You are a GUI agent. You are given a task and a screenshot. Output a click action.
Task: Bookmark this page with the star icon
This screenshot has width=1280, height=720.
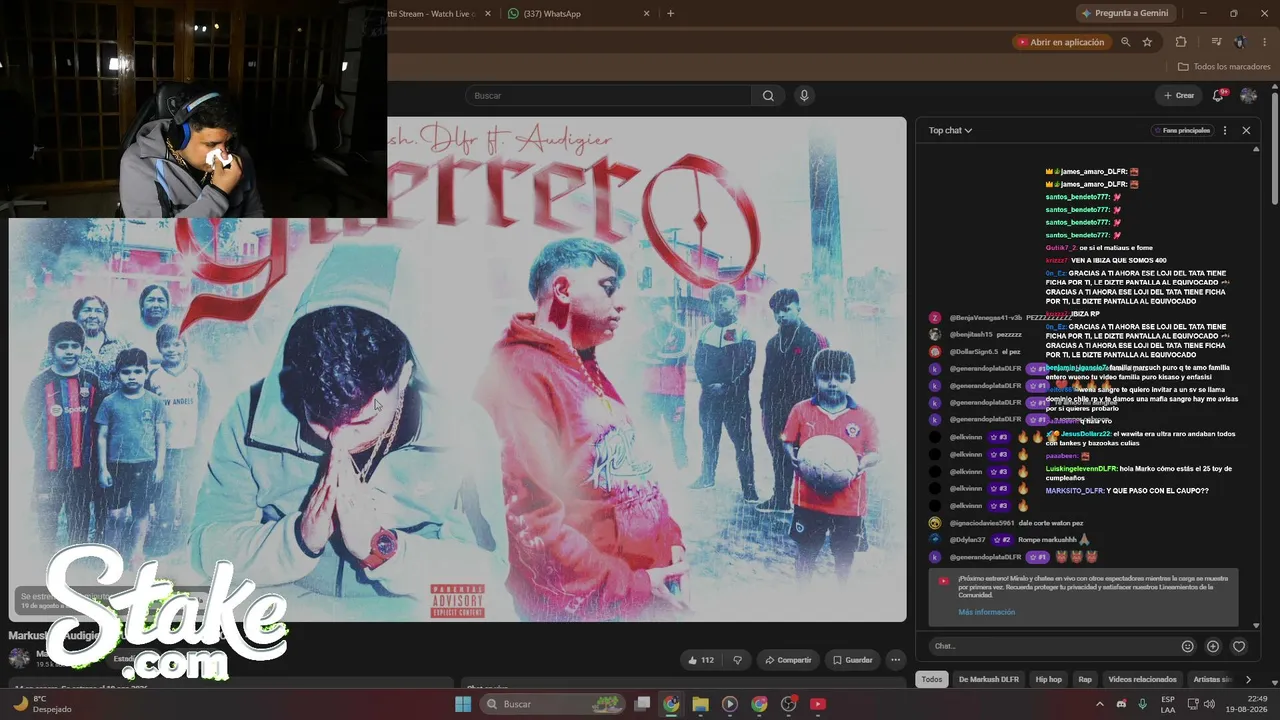(x=1147, y=42)
